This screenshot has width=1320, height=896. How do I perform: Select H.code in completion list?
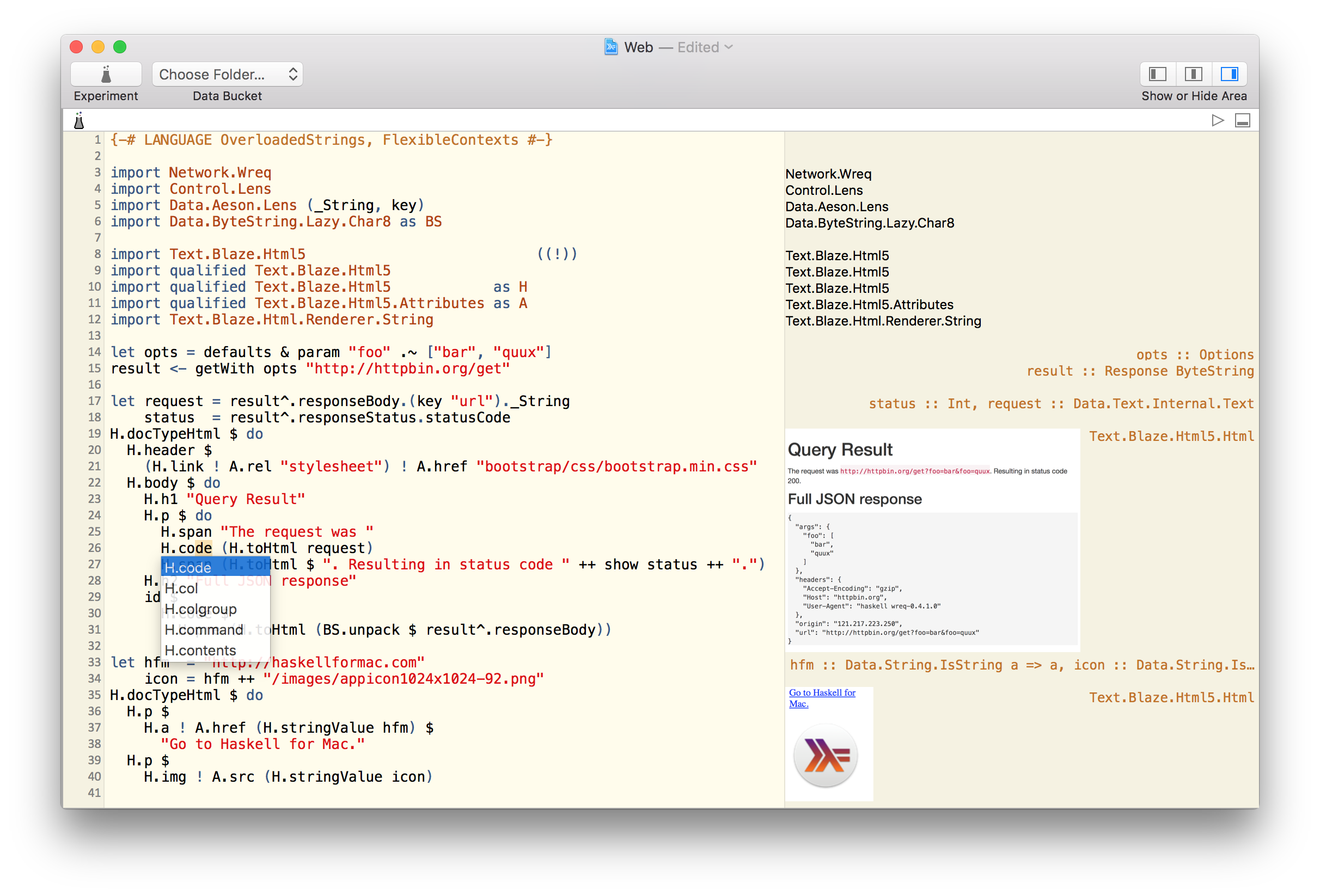pos(215,567)
